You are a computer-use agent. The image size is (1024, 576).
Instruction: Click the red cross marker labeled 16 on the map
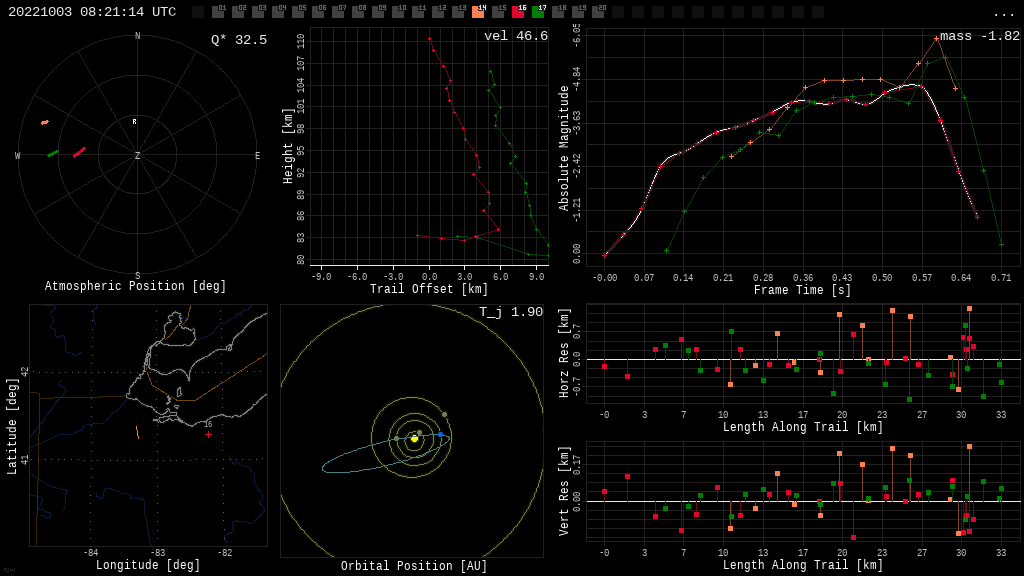(208, 435)
